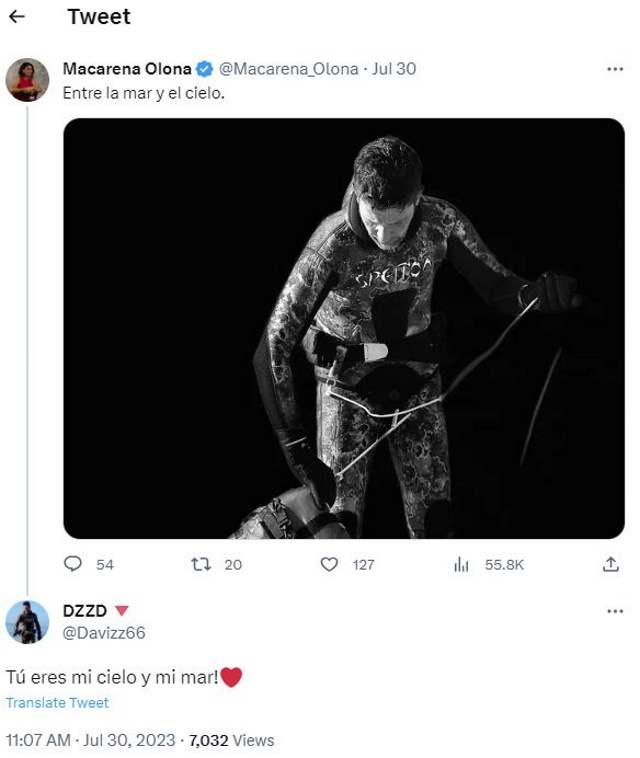
Task: Open the @Davizz66 handle
Action: pos(104,633)
